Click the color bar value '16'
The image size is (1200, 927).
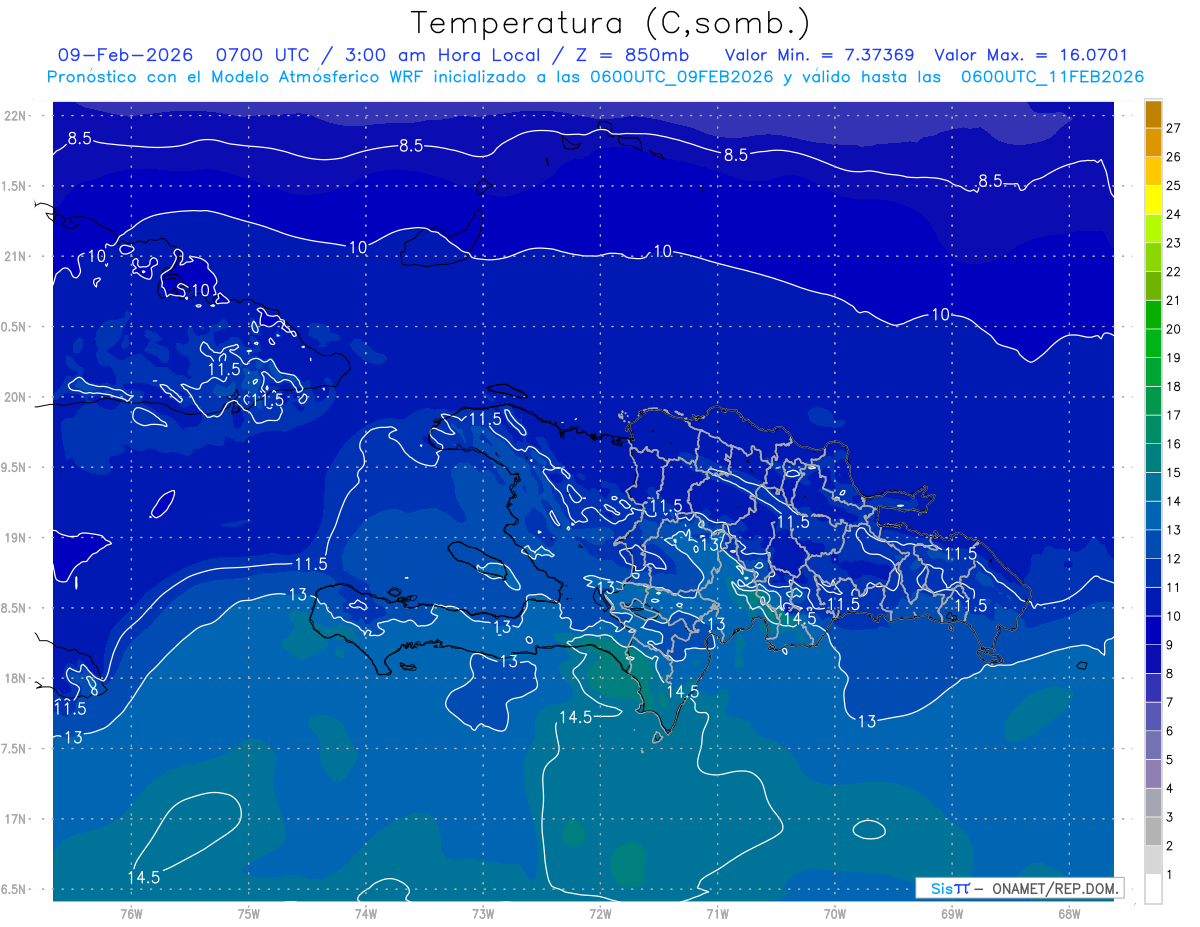(1175, 444)
